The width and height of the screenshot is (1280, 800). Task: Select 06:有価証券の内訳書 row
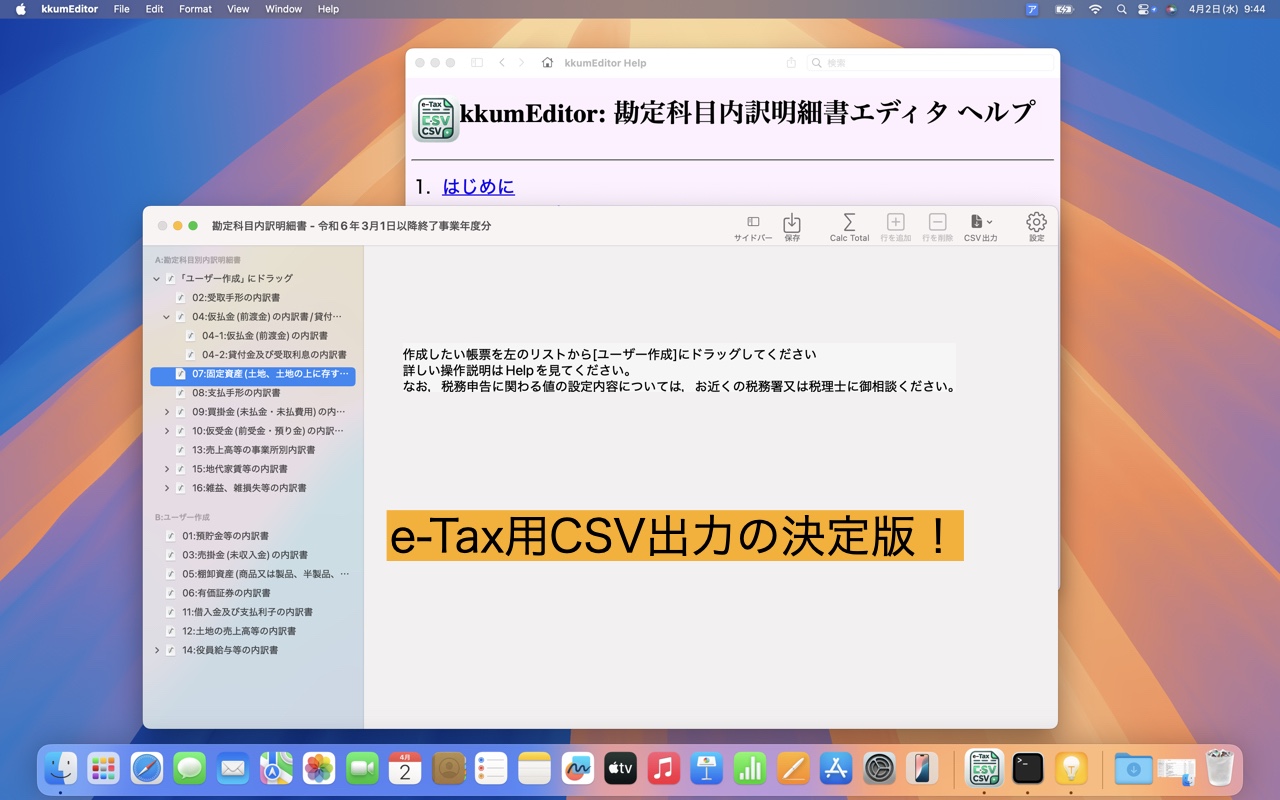[x=253, y=593]
